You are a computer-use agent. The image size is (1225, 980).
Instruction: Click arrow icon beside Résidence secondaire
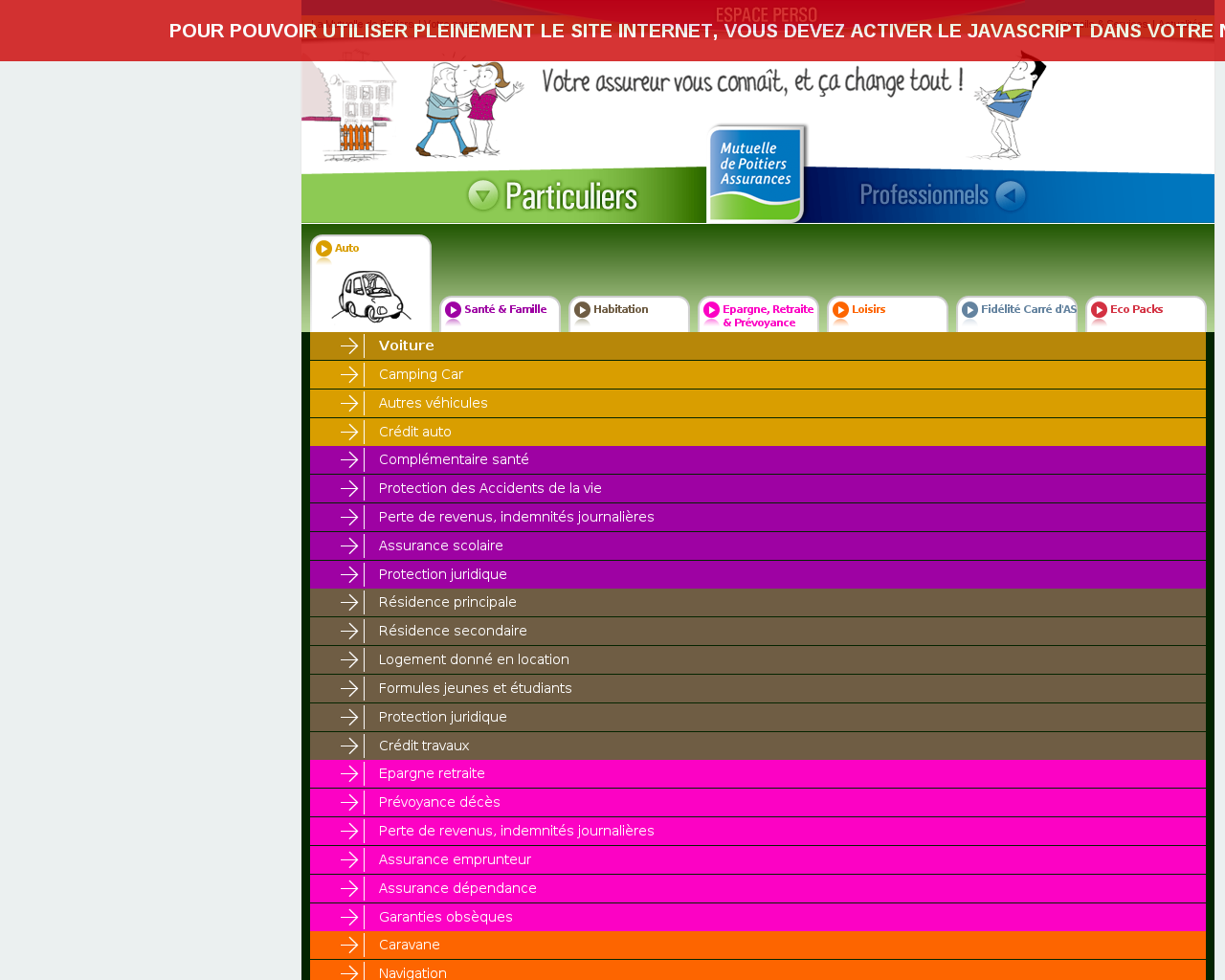(x=349, y=632)
